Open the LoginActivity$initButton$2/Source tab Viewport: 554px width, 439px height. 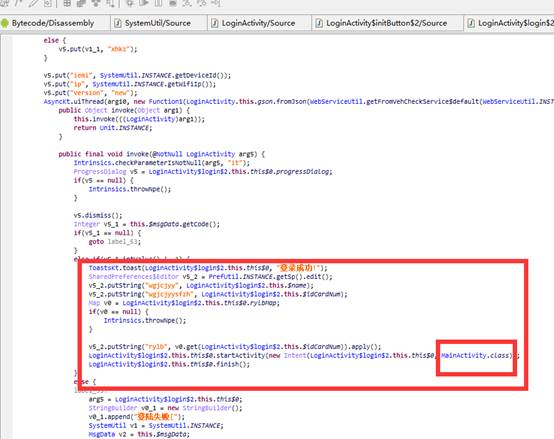pos(387,23)
